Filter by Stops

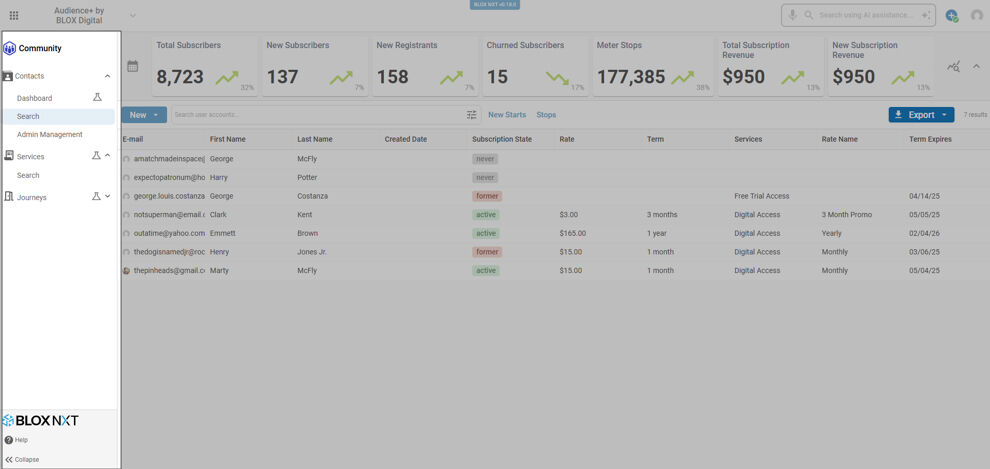546,115
